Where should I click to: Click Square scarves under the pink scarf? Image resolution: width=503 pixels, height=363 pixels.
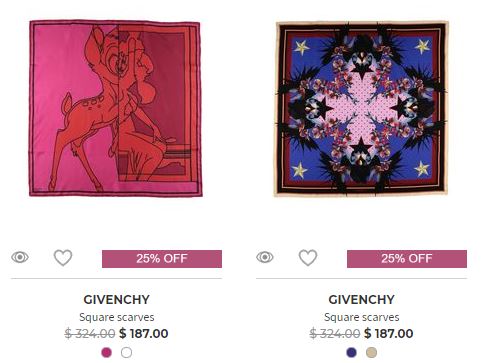117,317
